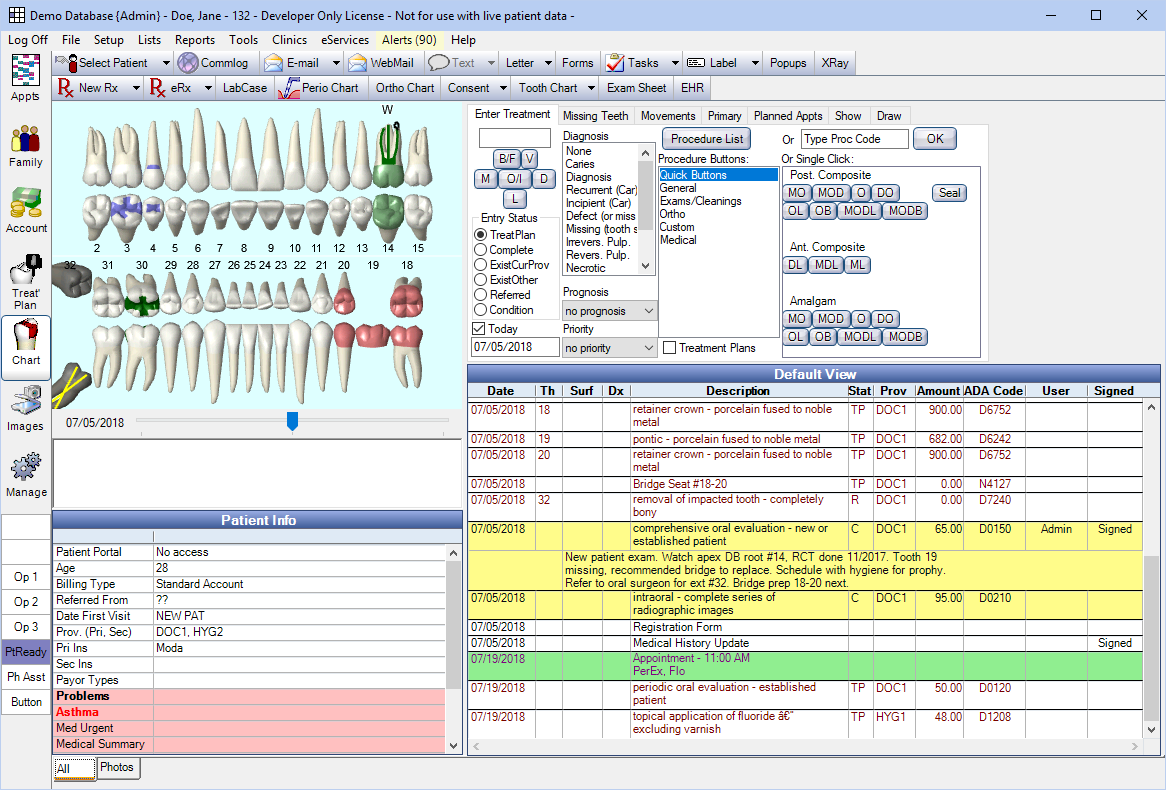Open the Procedure List
Viewport: 1166px width, 790px height.
coord(705,138)
